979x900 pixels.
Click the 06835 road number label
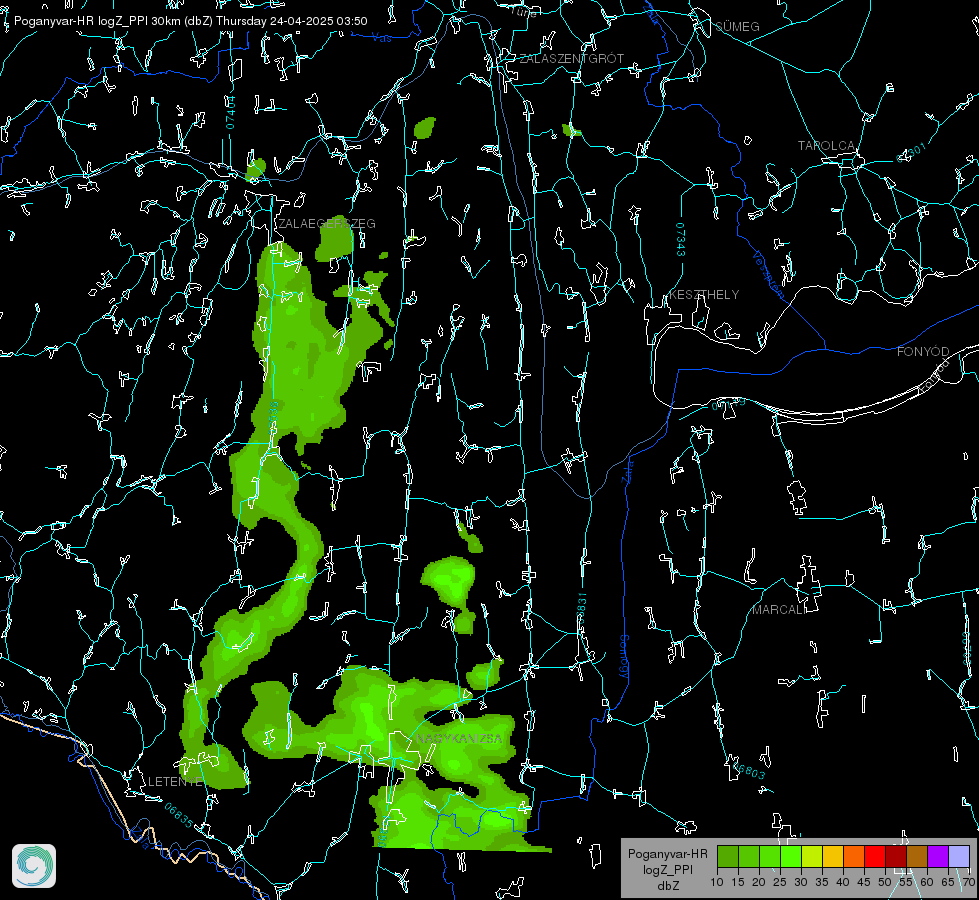coord(179,816)
